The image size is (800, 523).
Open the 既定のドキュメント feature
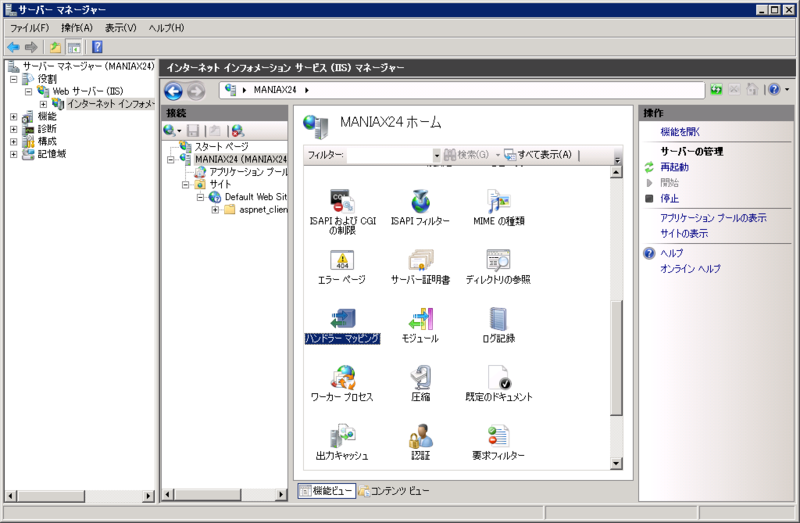[x=498, y=384]
